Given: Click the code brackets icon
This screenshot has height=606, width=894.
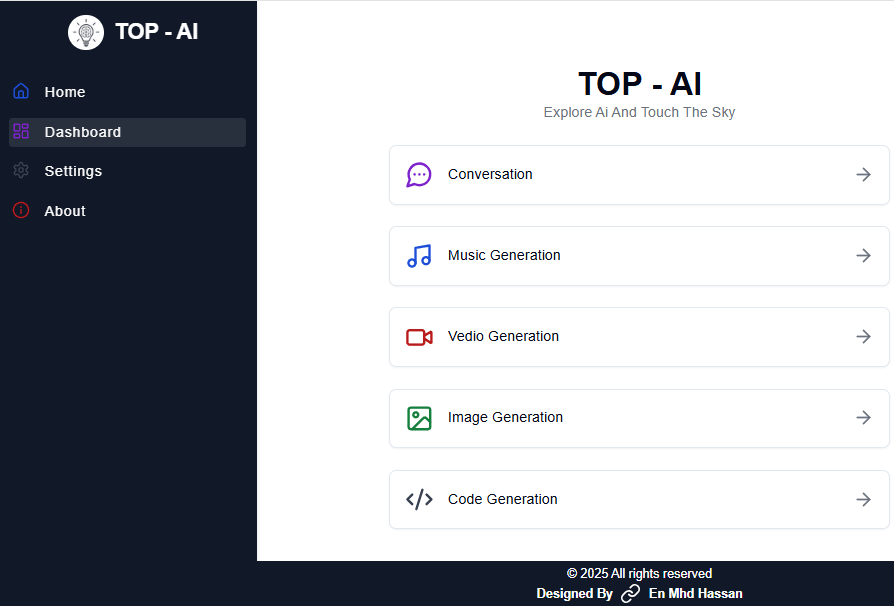Looking at the screenshot, I should (x=419, y=499).
